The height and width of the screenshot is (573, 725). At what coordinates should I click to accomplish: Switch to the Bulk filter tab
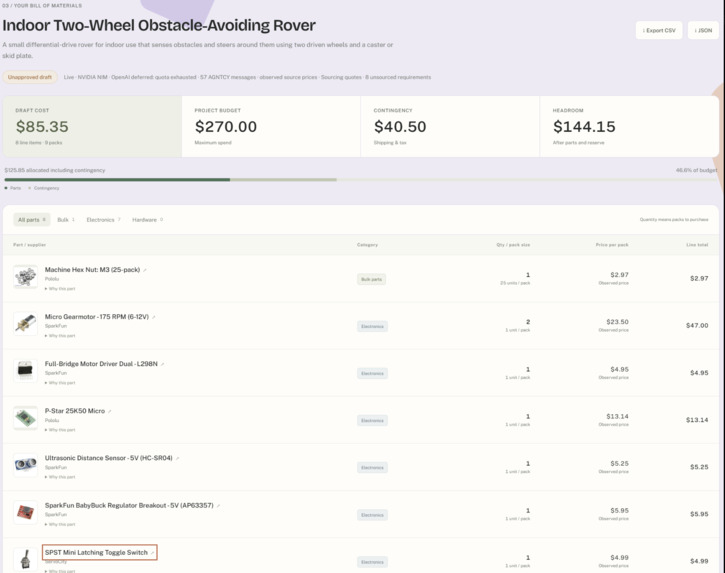66,220
